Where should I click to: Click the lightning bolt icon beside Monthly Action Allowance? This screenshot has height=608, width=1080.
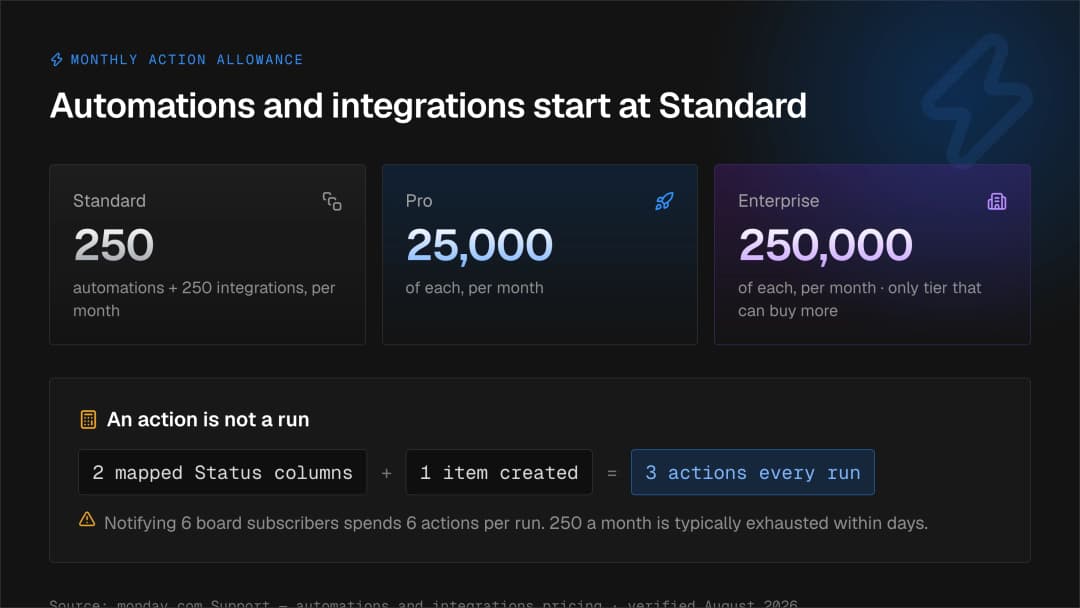pos(56,60)
